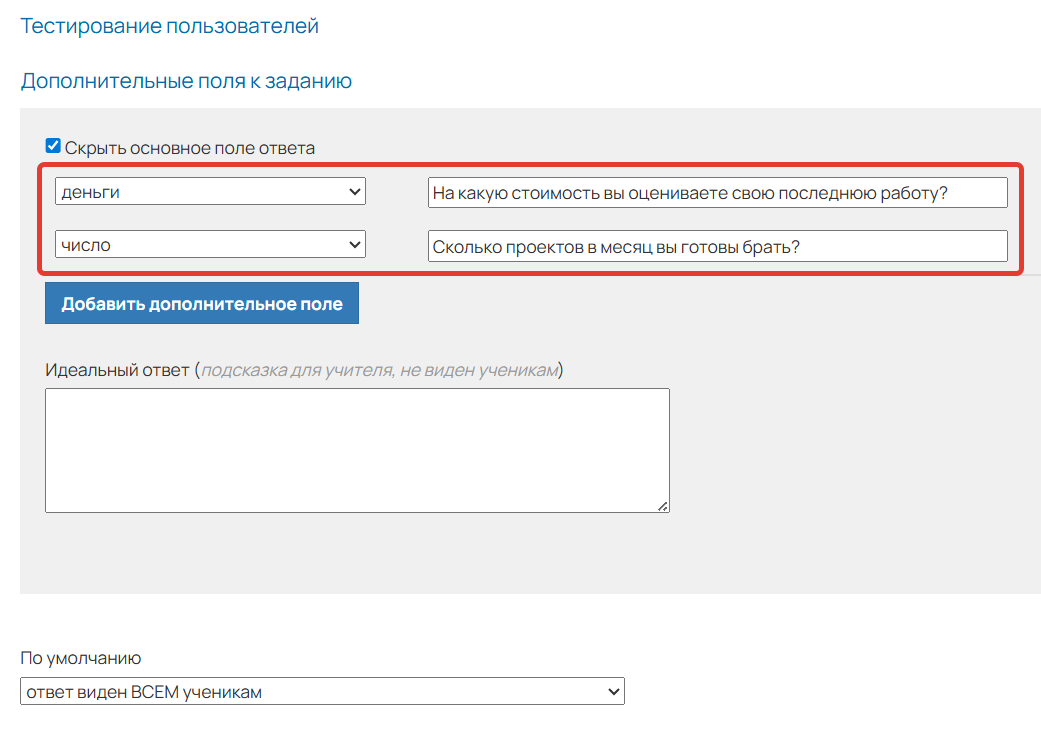Screen dimensions: 1041x730
Task: Click the "Дополнительные поля к заданию" heading
Action: coord(186,81)
